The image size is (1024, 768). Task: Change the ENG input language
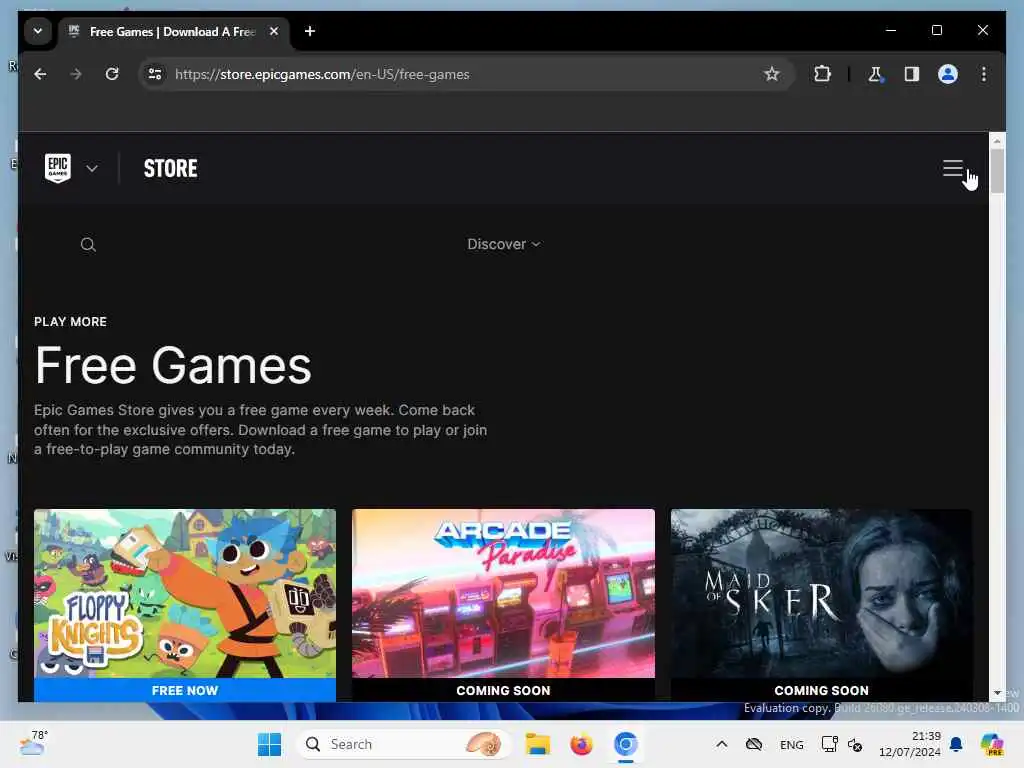(792, 745)
